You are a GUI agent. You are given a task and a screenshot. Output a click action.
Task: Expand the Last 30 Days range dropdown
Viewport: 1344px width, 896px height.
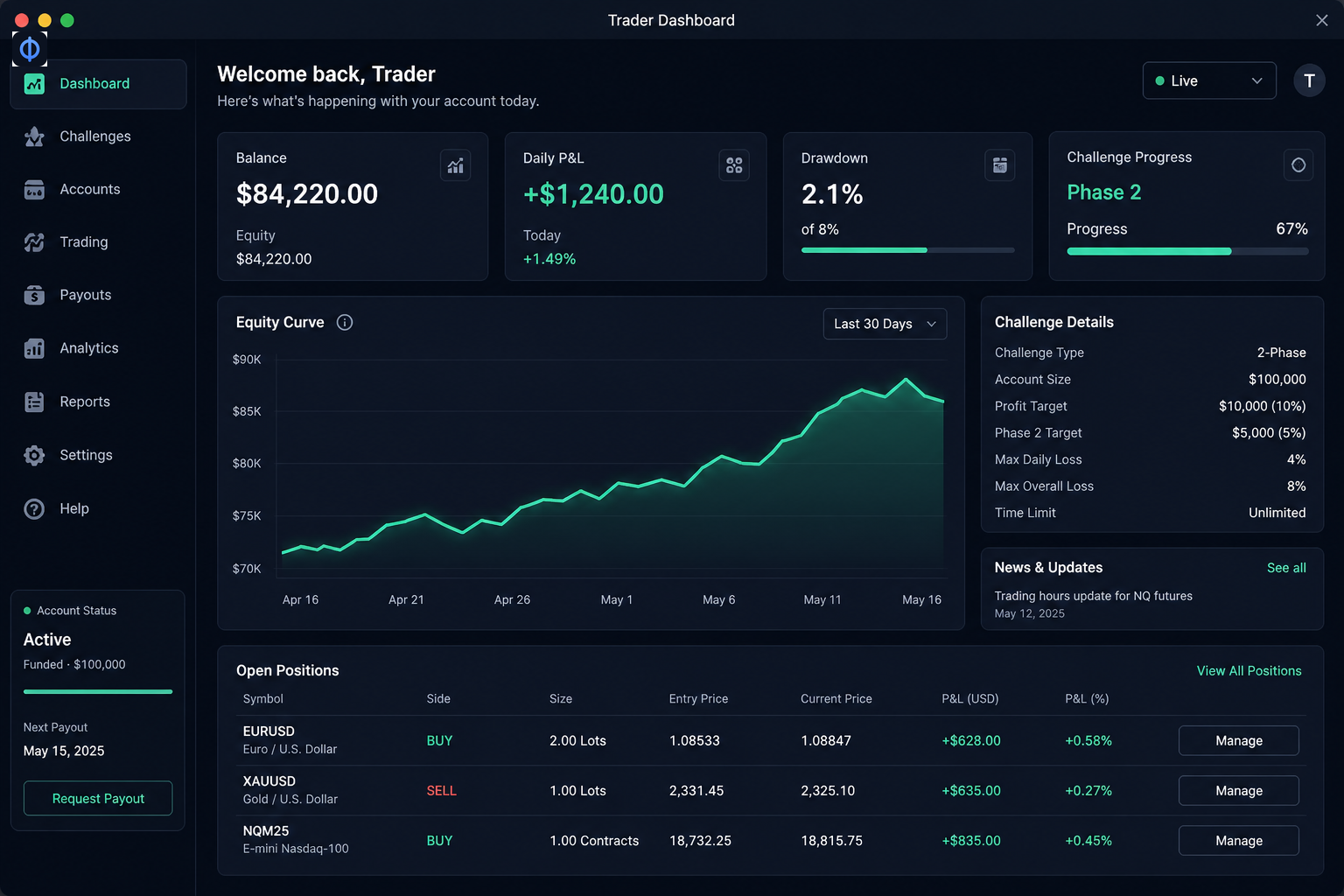(885, 324)
